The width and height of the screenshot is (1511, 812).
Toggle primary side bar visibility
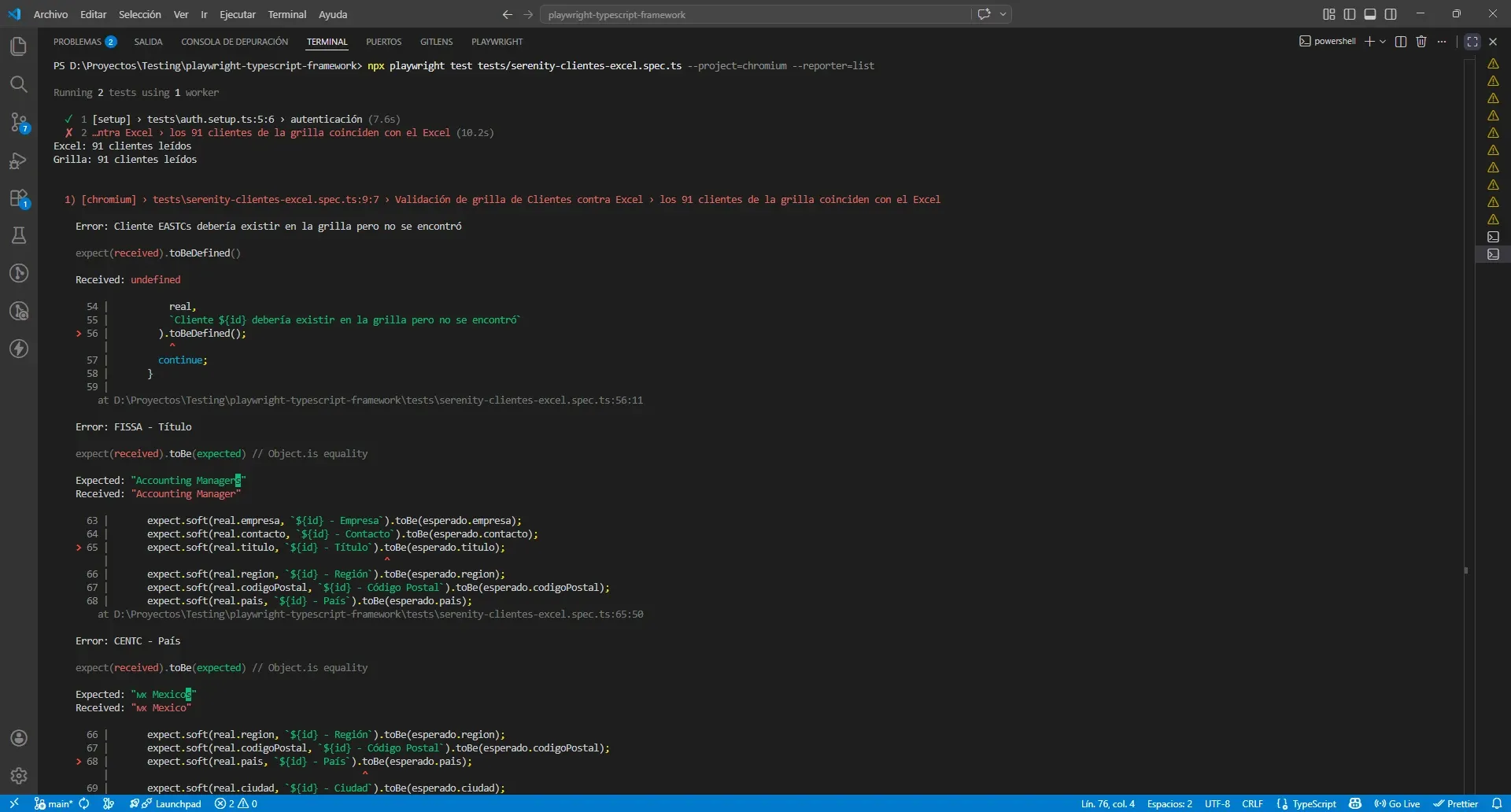point(1350,14)
